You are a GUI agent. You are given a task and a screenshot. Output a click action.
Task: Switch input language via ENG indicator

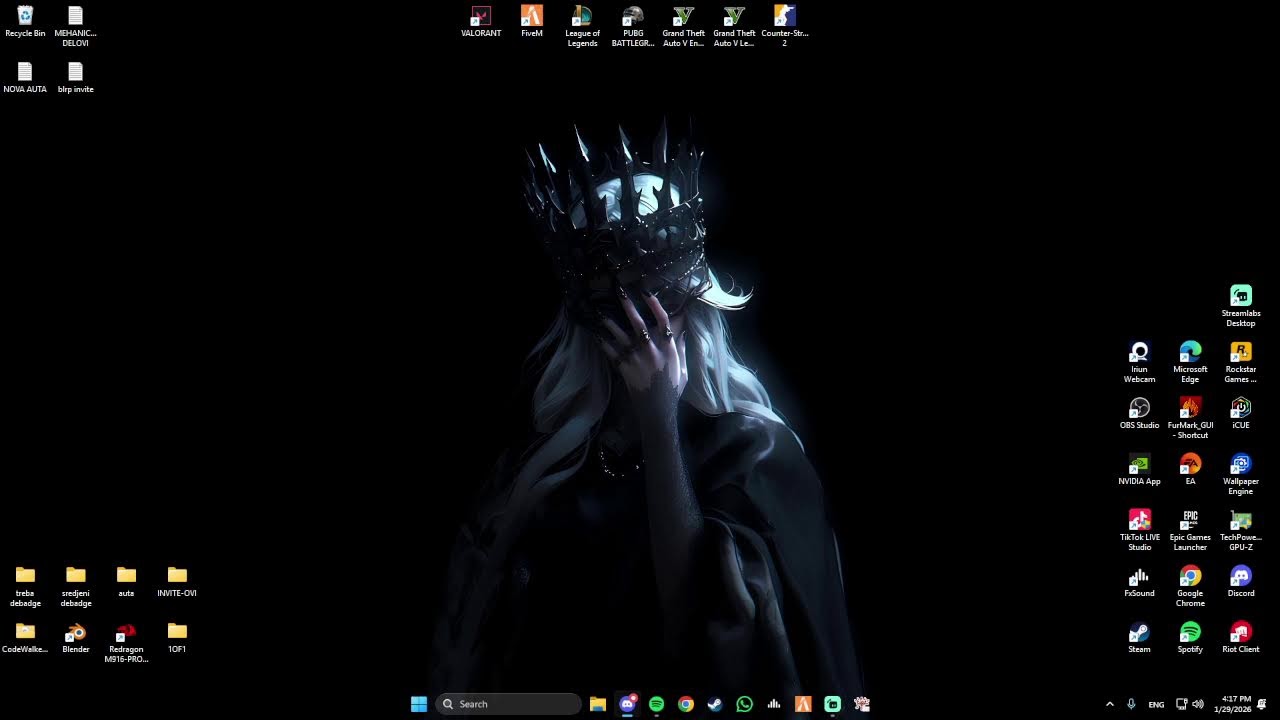click(x=1156, y=704)
